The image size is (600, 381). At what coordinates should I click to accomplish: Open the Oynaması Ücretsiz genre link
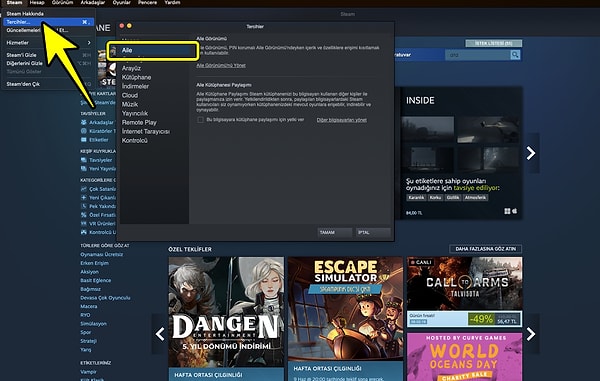(101, 254)
